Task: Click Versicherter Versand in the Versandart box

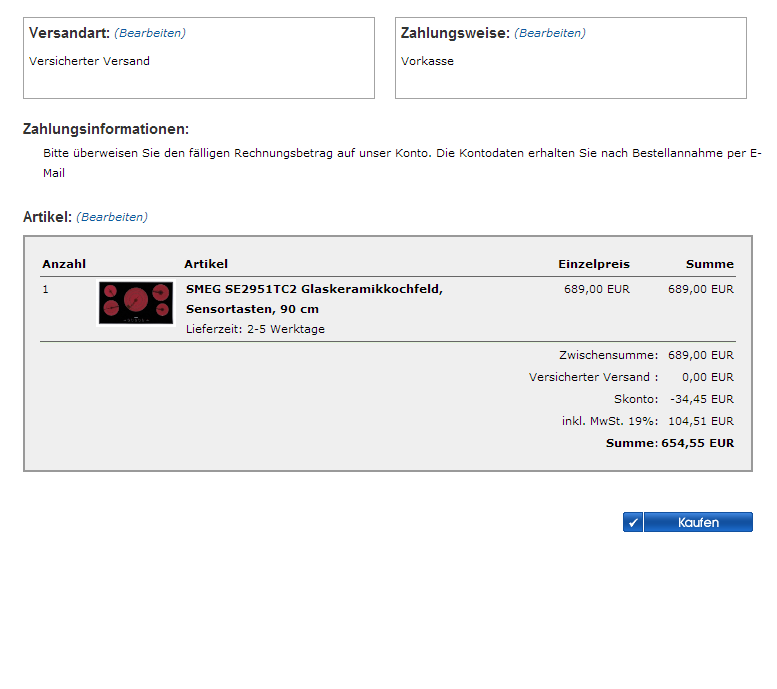Action: pyautogui.click(x=89, y=61)
